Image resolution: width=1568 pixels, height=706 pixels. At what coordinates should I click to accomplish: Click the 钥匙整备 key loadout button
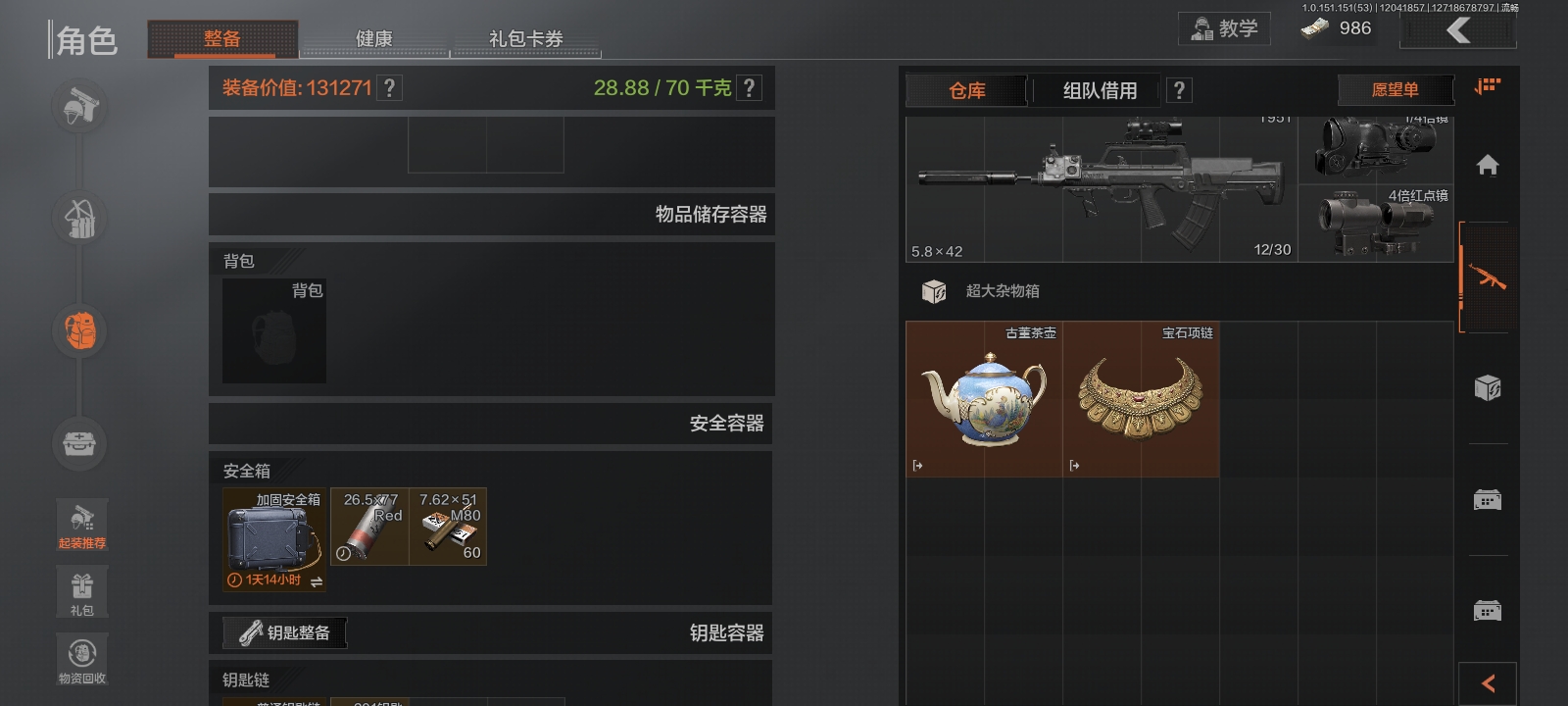coord(285,632)
